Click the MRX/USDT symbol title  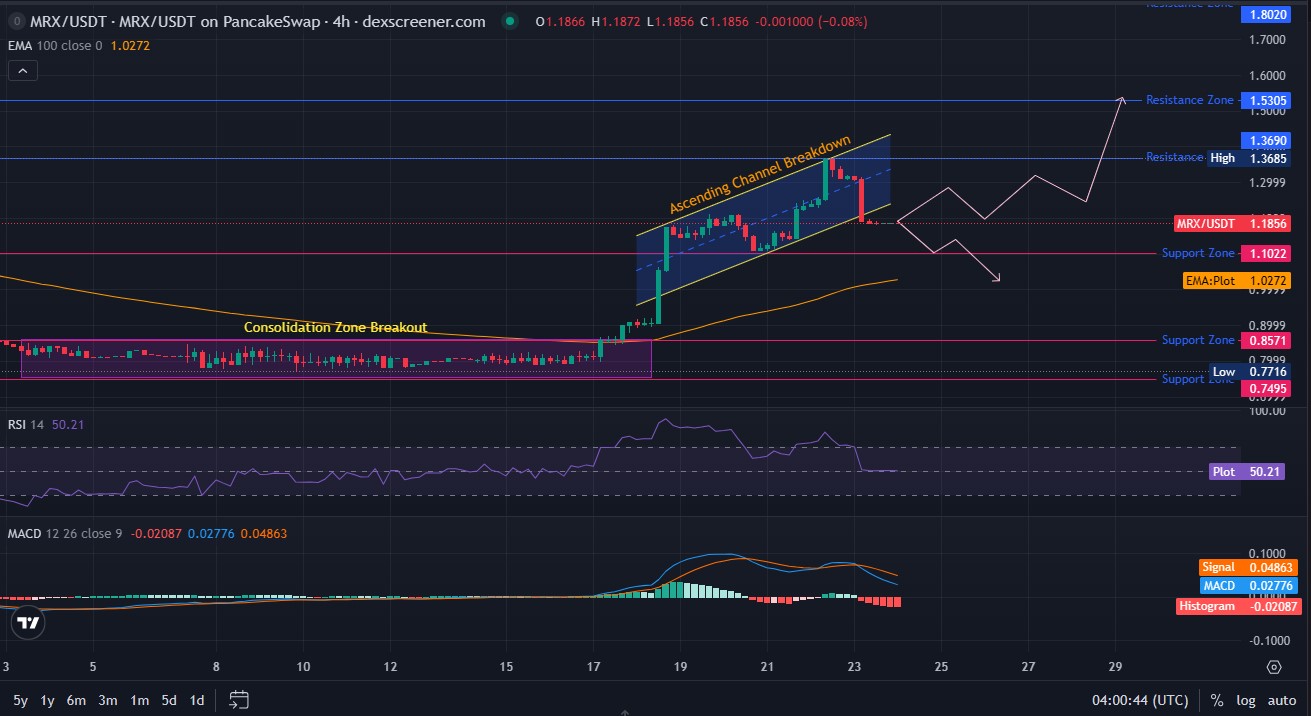point(256,21)
